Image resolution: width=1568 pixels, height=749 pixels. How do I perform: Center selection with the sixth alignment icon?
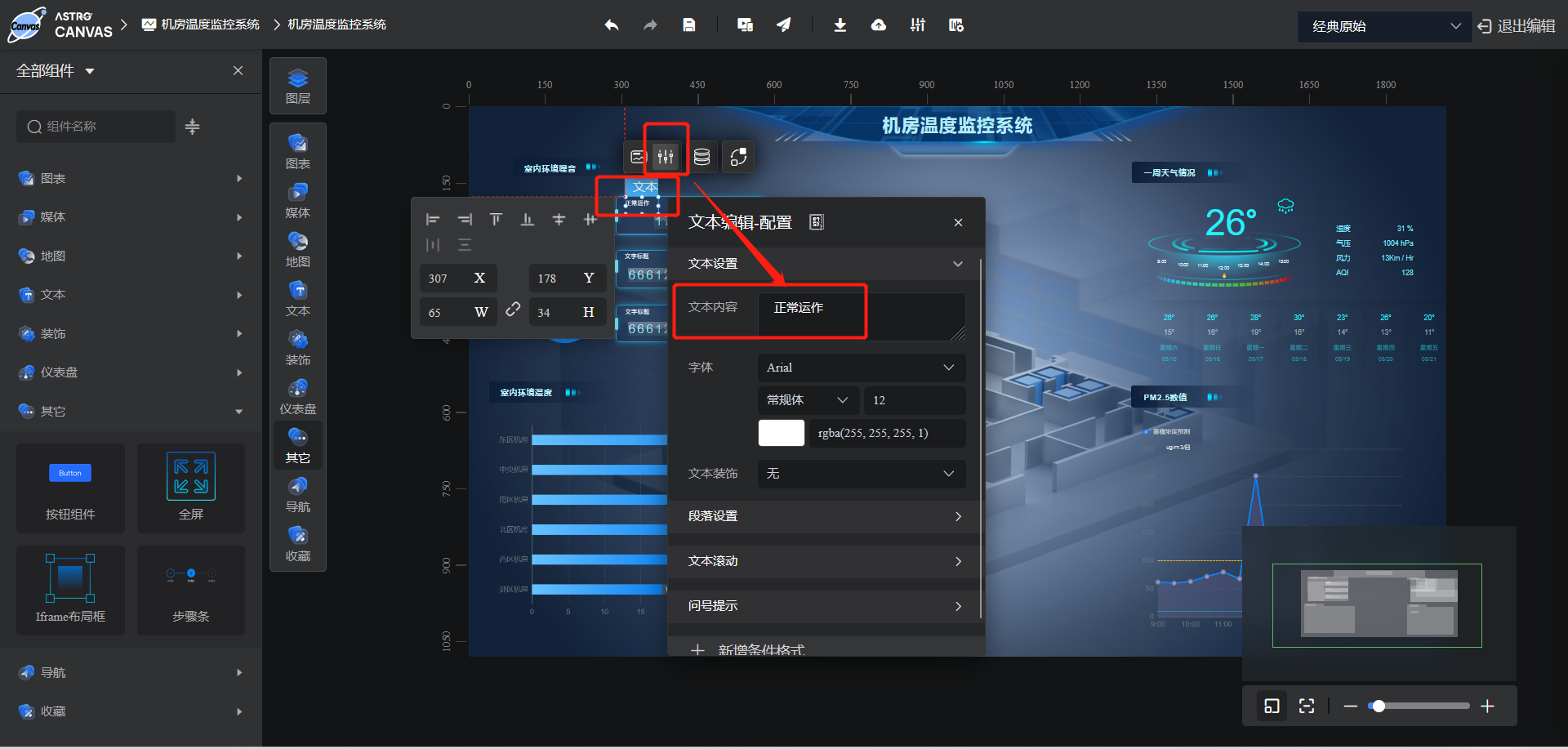click(x=590, y=219)
